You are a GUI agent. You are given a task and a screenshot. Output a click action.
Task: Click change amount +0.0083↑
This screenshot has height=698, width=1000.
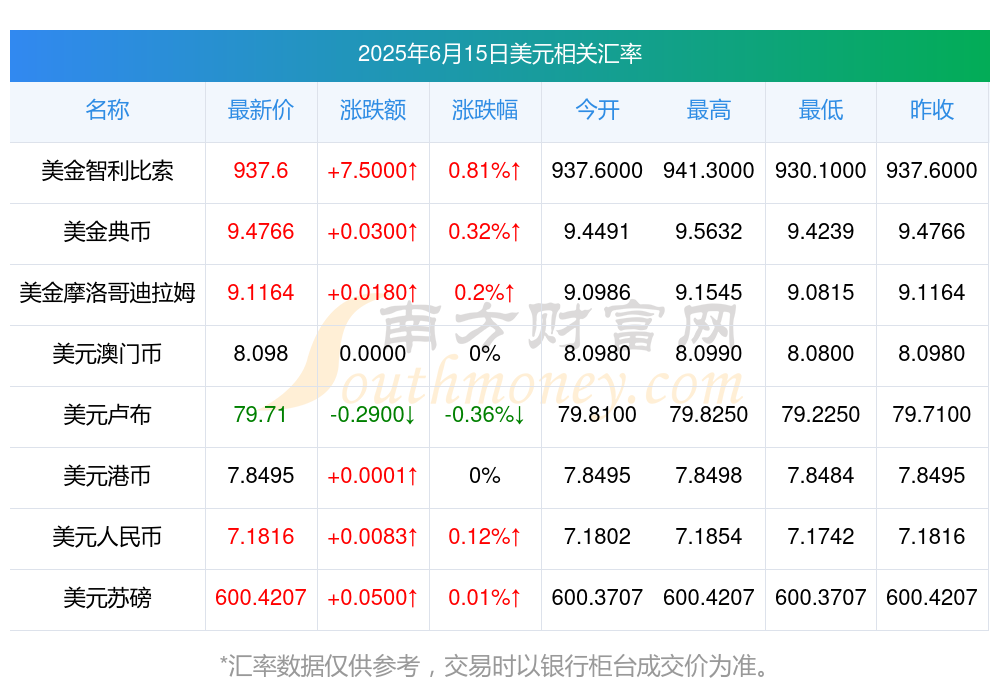point(372,536)
